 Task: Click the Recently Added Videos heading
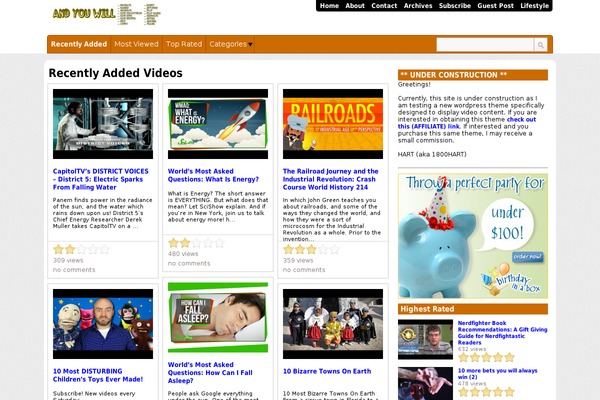116,73
